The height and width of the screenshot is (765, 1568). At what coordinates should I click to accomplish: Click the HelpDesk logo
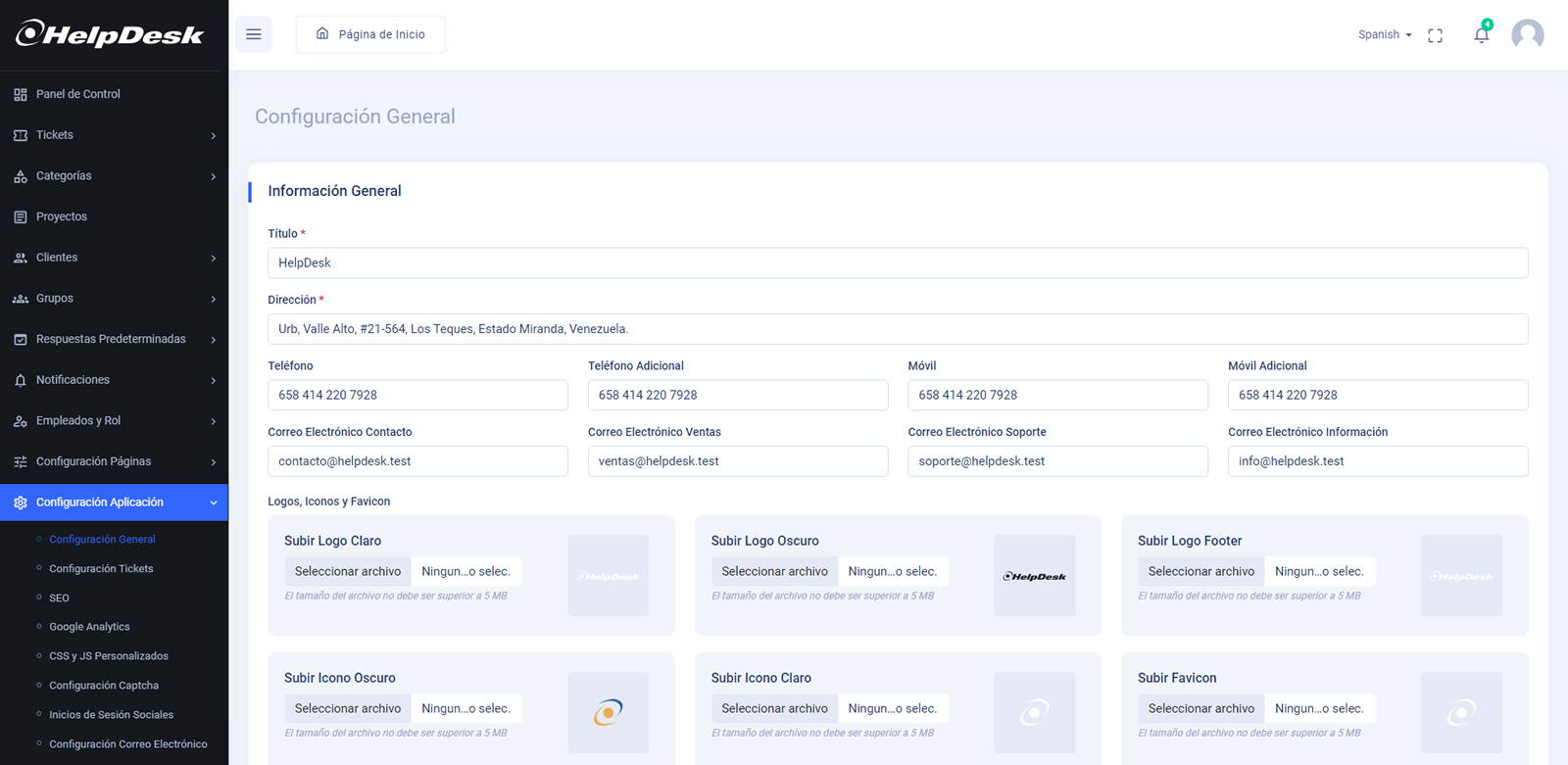110,34
